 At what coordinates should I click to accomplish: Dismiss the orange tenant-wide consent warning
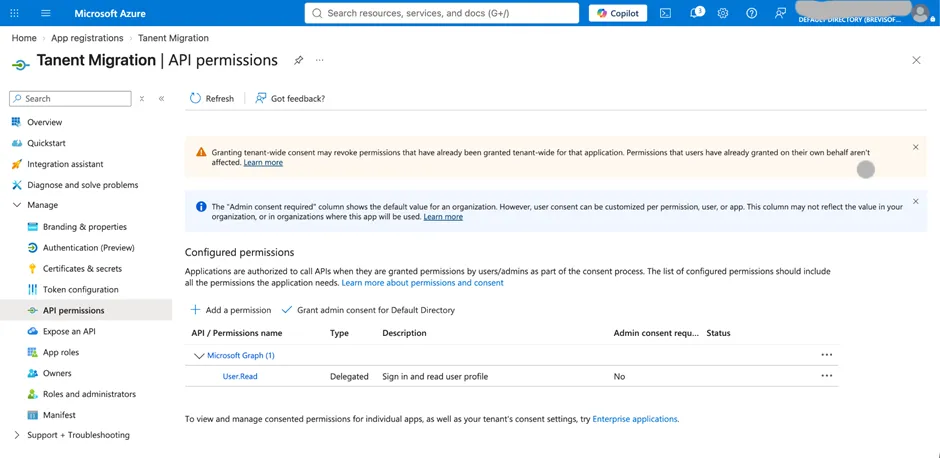[x=915, y=147]
